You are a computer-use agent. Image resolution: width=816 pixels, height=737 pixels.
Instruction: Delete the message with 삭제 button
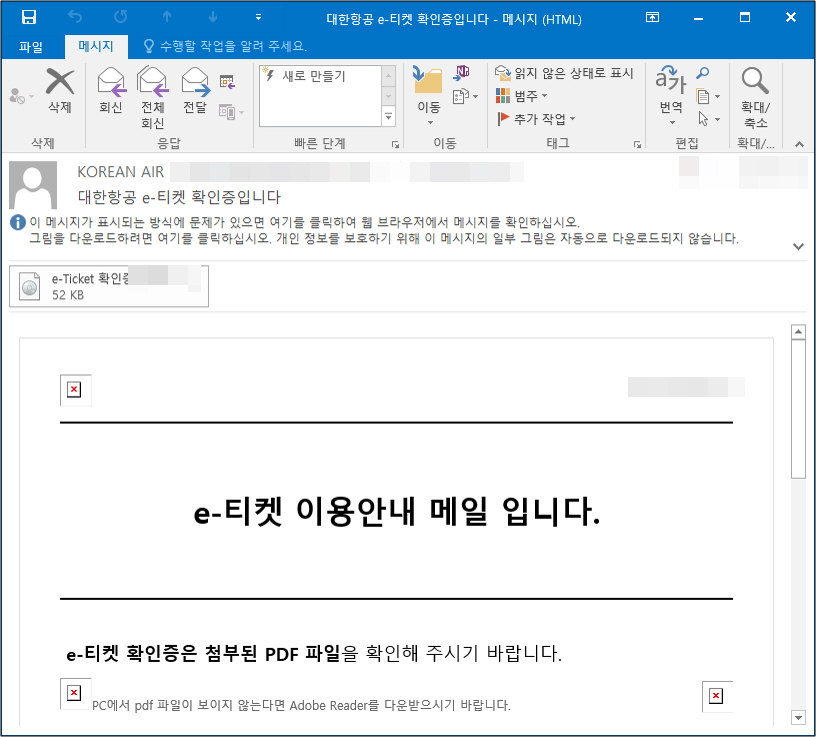[x=60, y=91]
